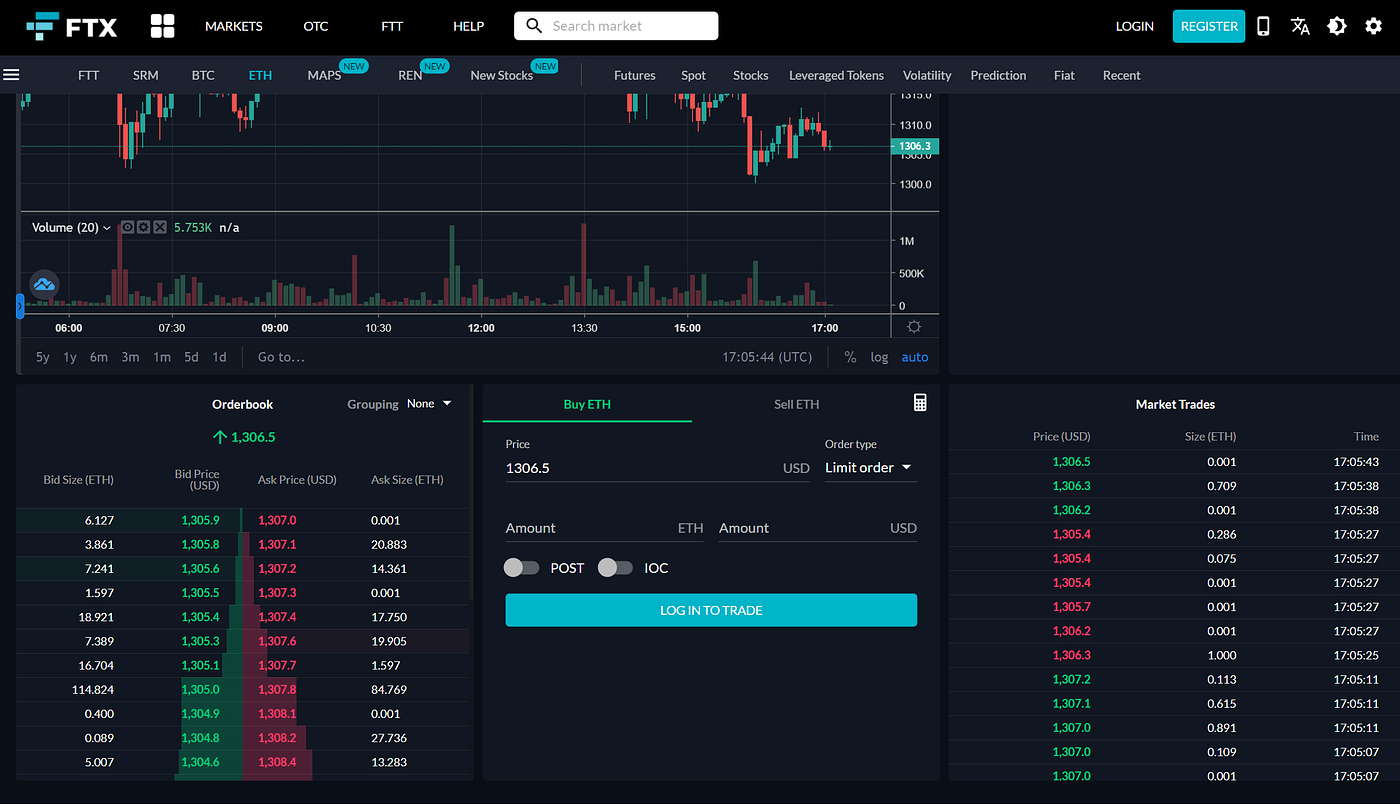
Task: Remove the Volume indicator with X
Action: (x=159, y=227)
